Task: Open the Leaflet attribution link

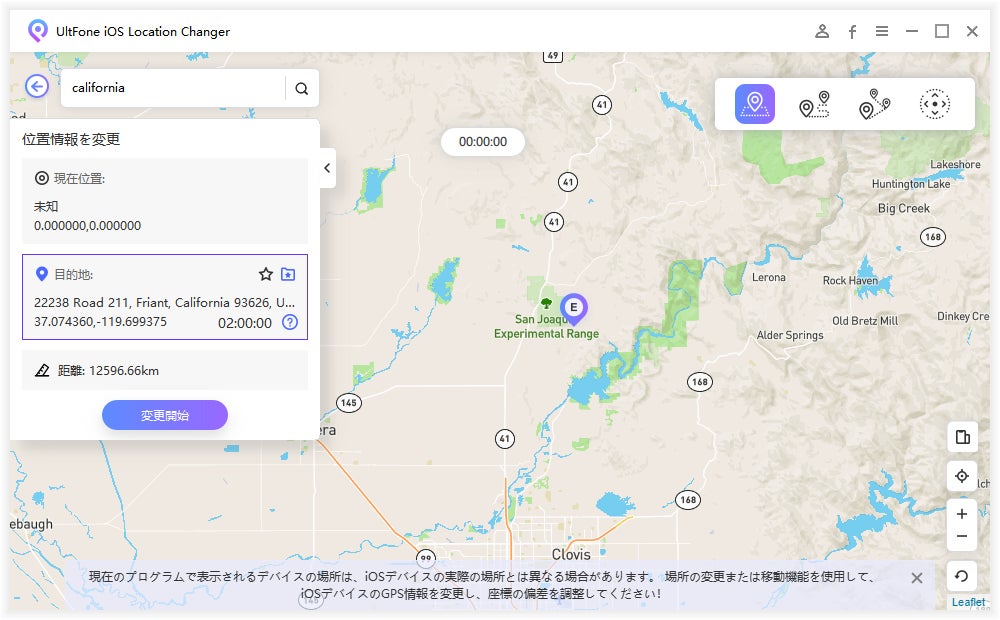Action: [968, 602]
